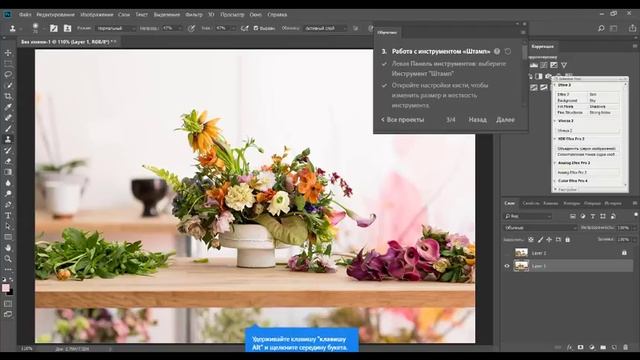Viewport: 640px width, 360px height.
Task: Click the Create new layer icon
Action: pos(614,347)
